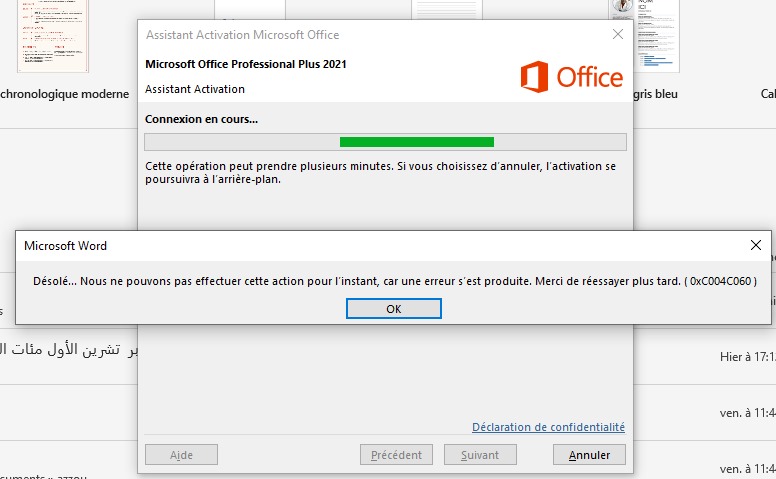Click the Précédent button

396,455
